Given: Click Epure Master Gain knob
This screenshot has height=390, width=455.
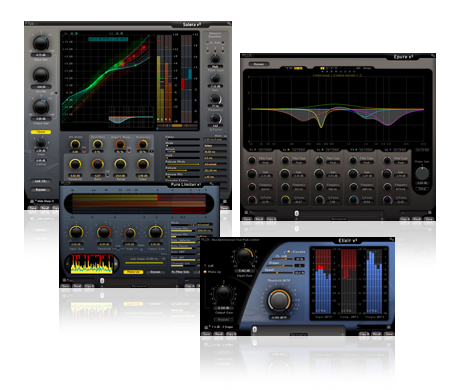Looking at the screenshot, I should pos(422,173).
